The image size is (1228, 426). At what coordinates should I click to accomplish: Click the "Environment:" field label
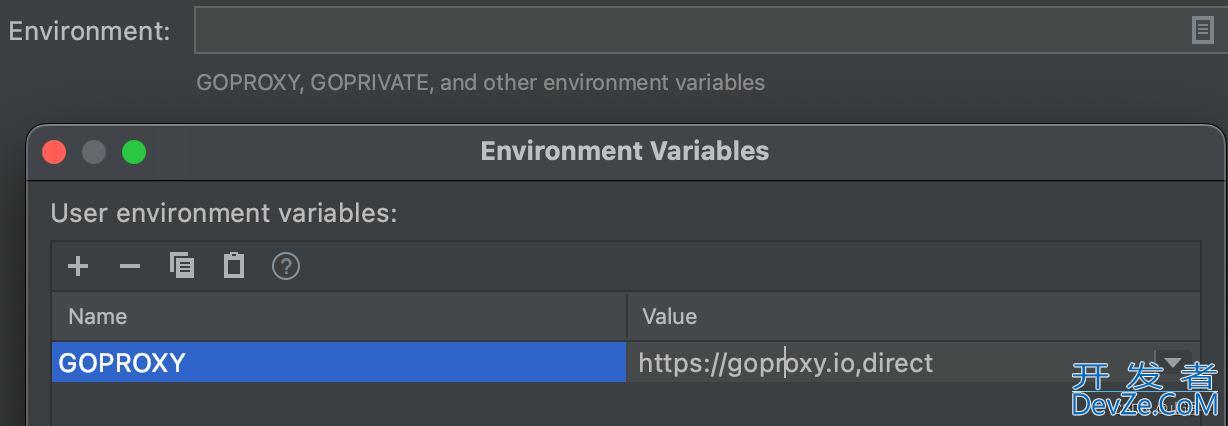(x=89, y=31)
